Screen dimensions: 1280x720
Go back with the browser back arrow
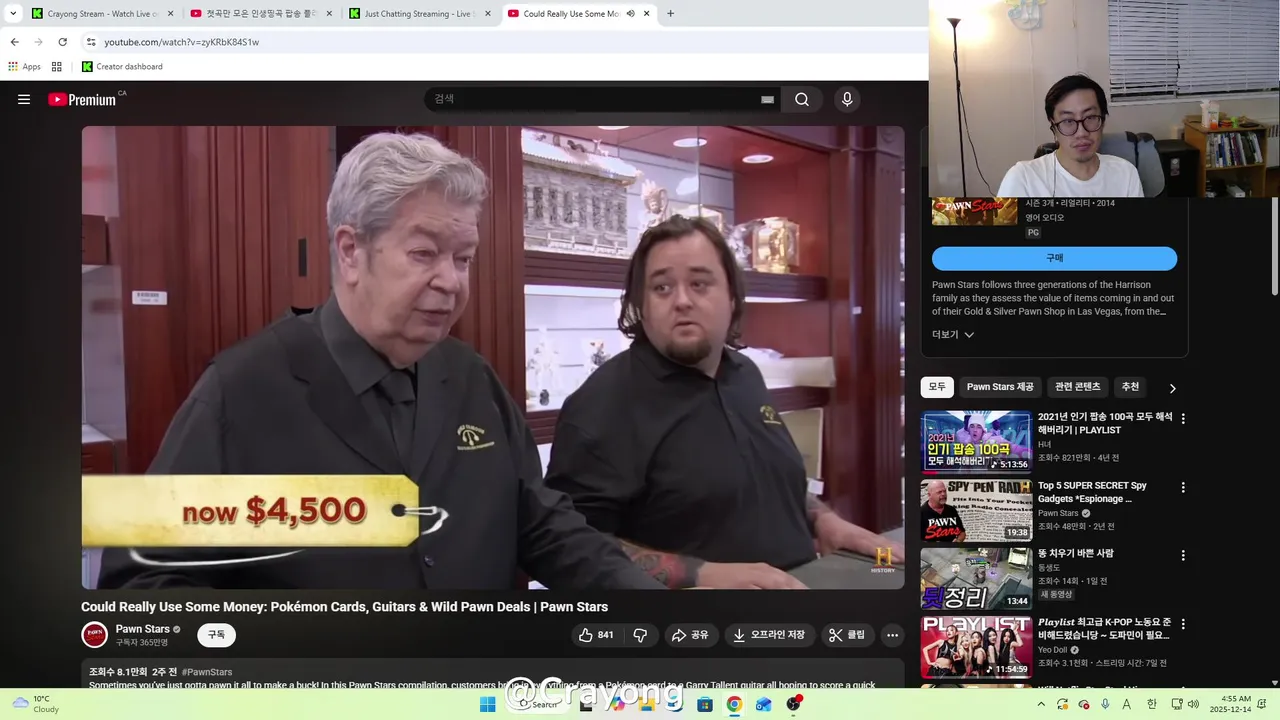tap(14, 42)
